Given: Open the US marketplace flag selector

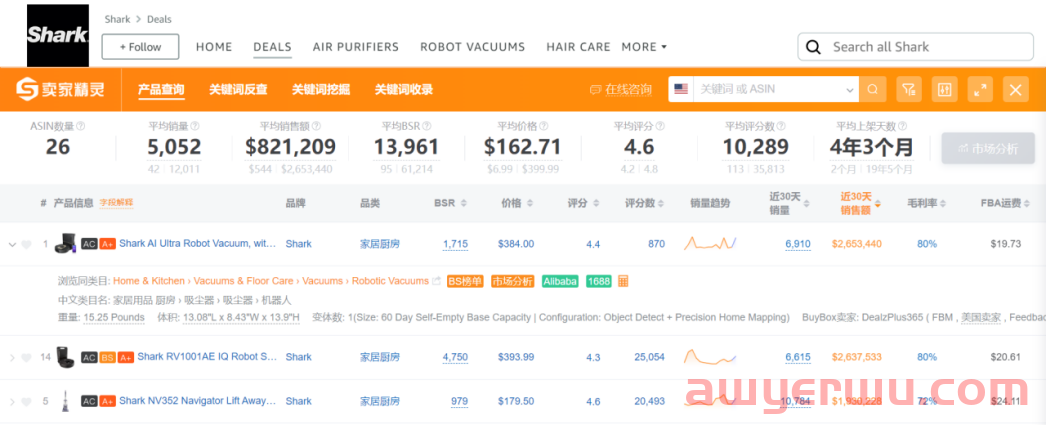Looking at the screenshot, I should (681, 89).
